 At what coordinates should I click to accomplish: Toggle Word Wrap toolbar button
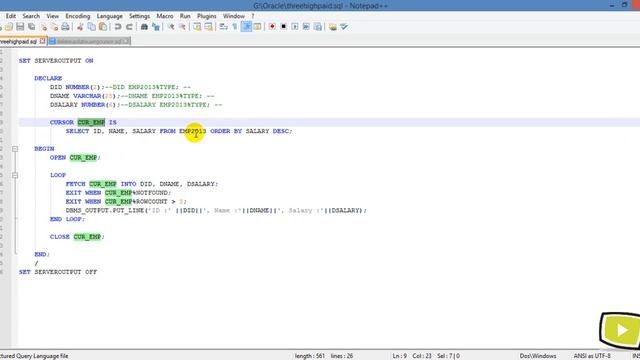[223, 27]
